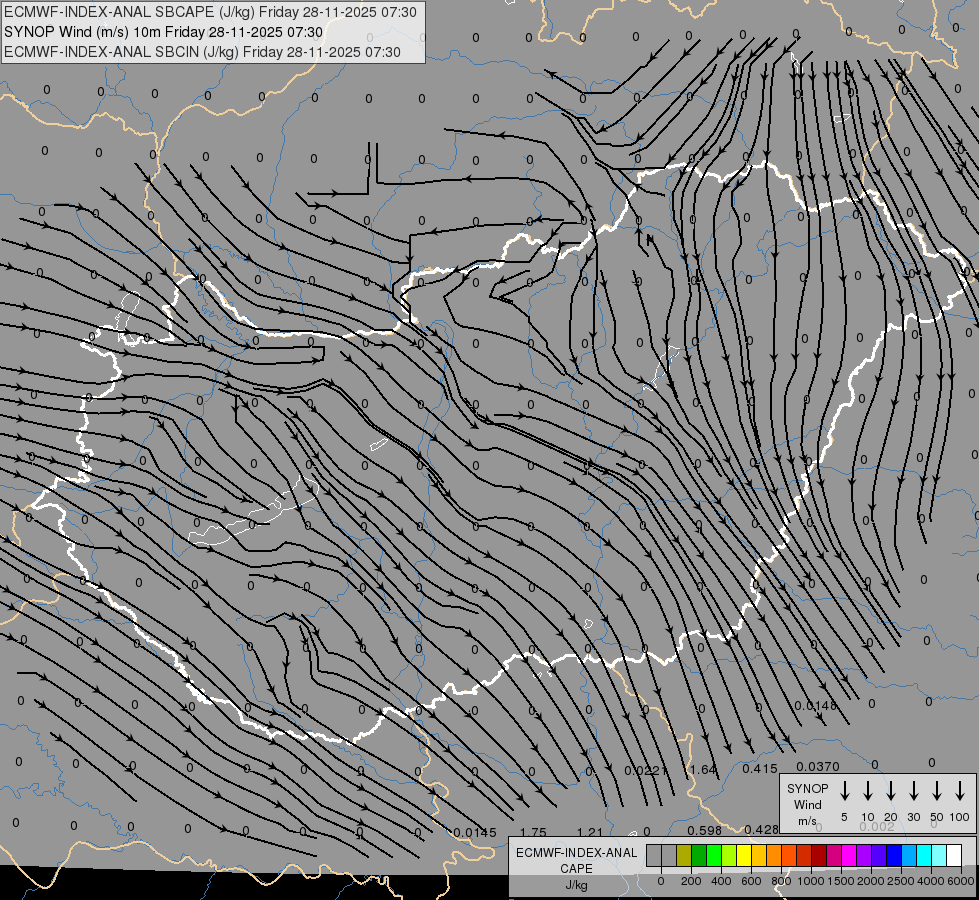979x900 pixels.
Task: Select the dark green CAPE legend swatch
Action: [x=699, y=855]
